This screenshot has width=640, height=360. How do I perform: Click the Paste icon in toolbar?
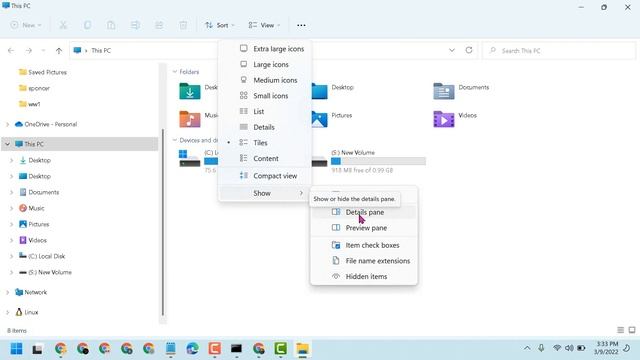pos(111,25)
